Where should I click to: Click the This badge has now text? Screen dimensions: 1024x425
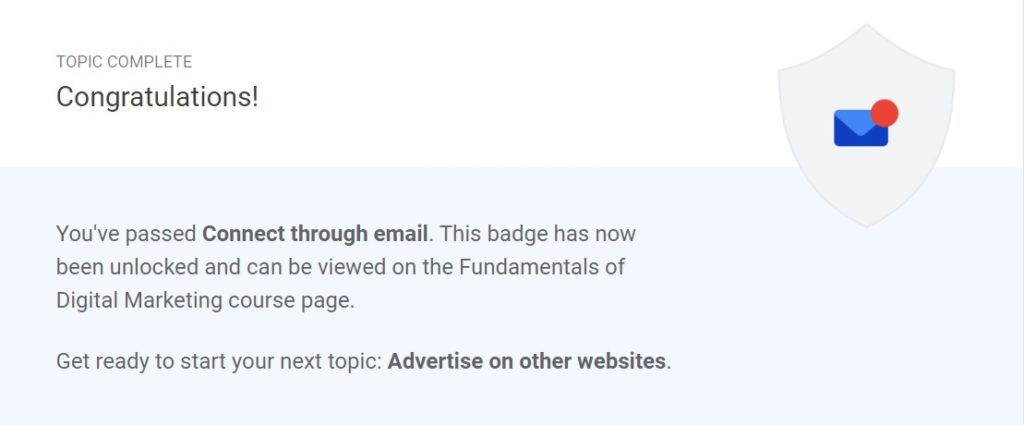[x=537, y=234]
